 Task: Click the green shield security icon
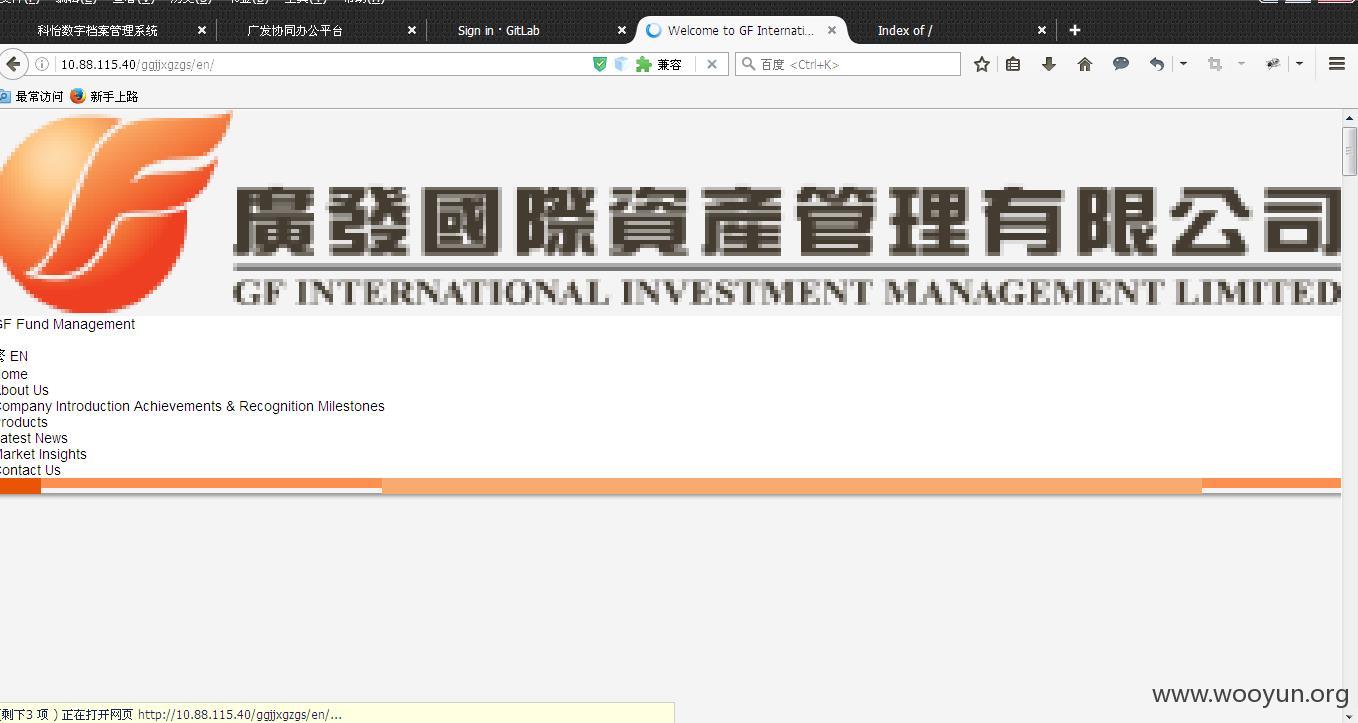(x=600, y=64)
